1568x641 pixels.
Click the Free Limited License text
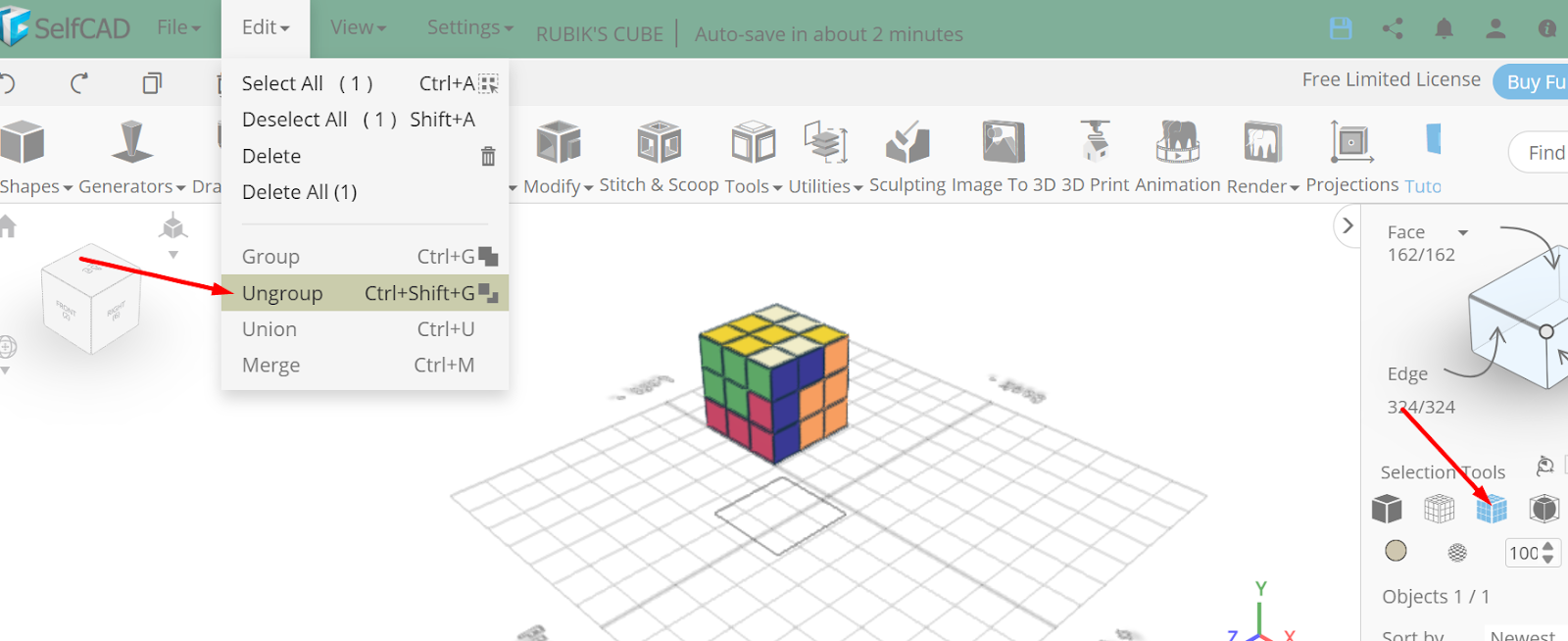coord(1391,79)
